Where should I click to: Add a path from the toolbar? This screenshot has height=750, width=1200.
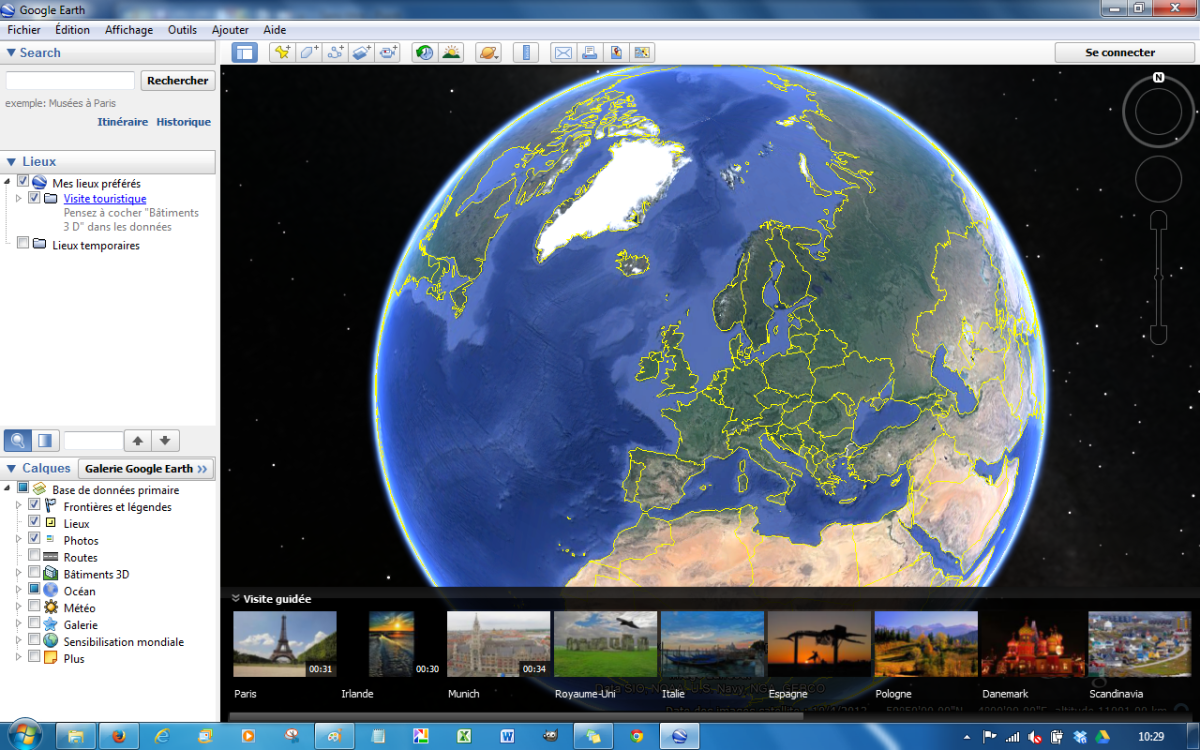(335, 53)
